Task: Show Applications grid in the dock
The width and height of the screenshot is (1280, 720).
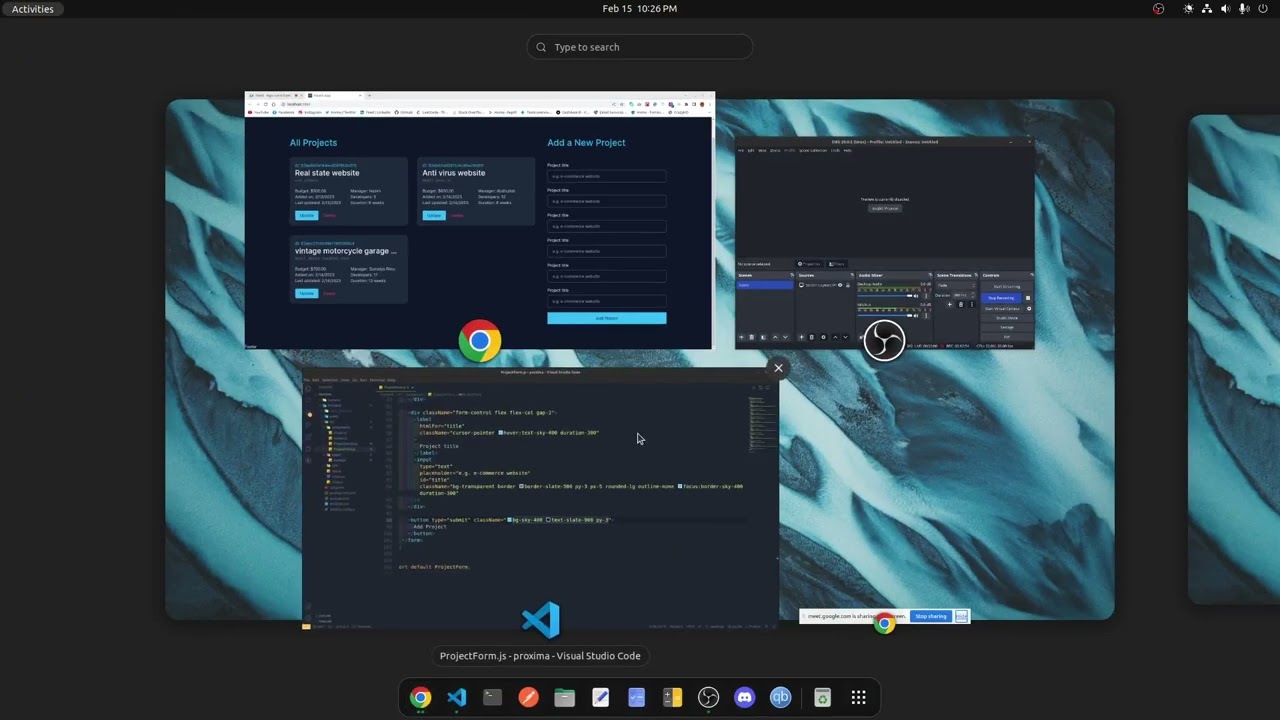Action: click(x=858, y=698)
